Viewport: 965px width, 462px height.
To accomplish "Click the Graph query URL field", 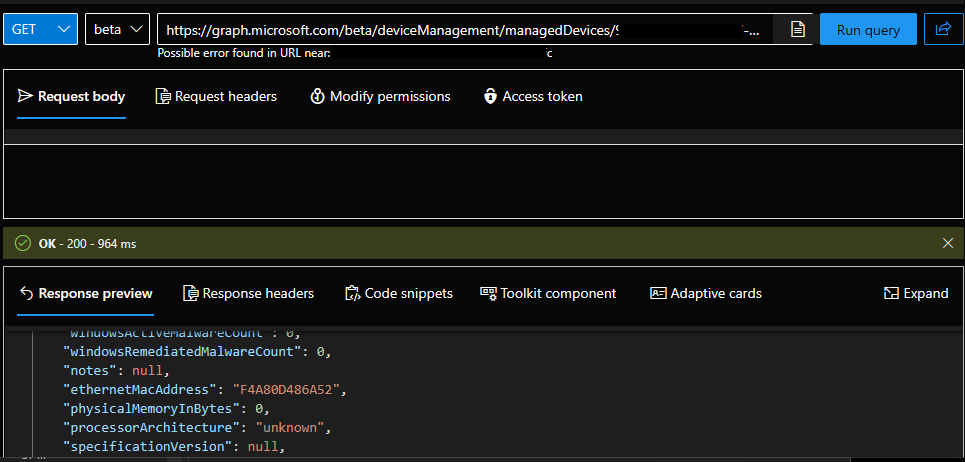I will click(x=466, y=30).
